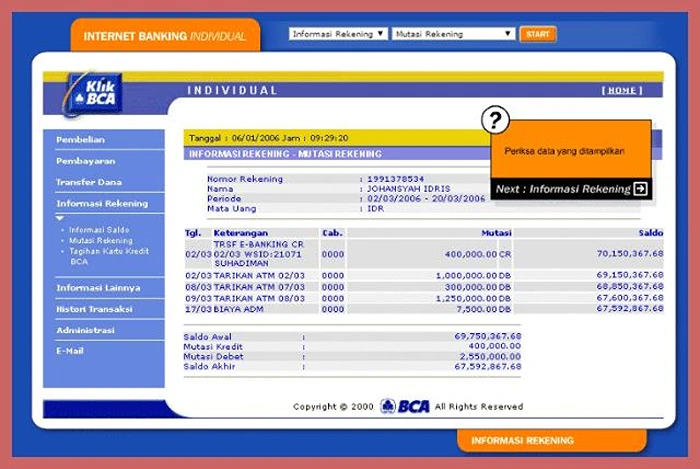Image resolution: width=700 pixels, height=469 pixels.
Task: Click the question mark help icon
Action: pyautogui.click(x=495, y=120)
